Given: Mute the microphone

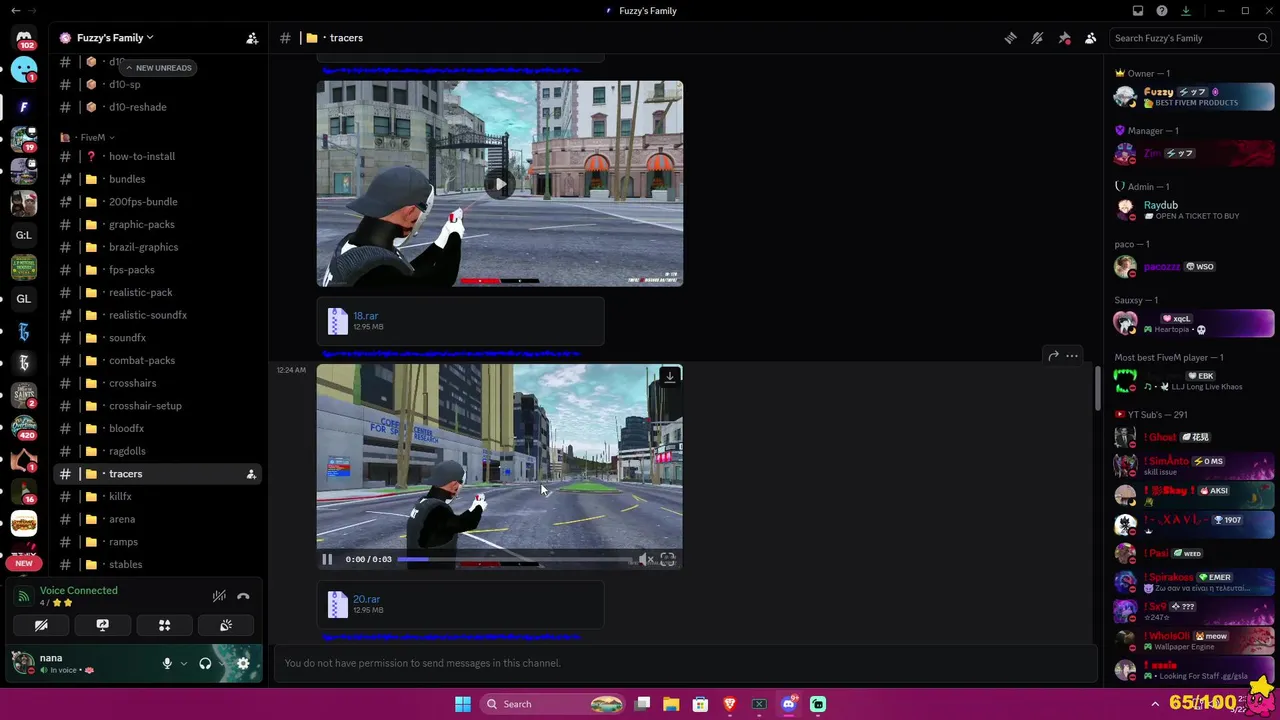Looking at the screenshot, I should tap(167, 664).
